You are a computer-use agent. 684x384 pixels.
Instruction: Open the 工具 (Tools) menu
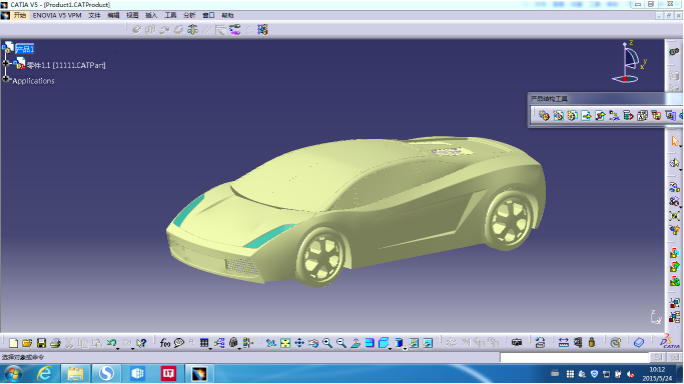(x=170, y=15)
